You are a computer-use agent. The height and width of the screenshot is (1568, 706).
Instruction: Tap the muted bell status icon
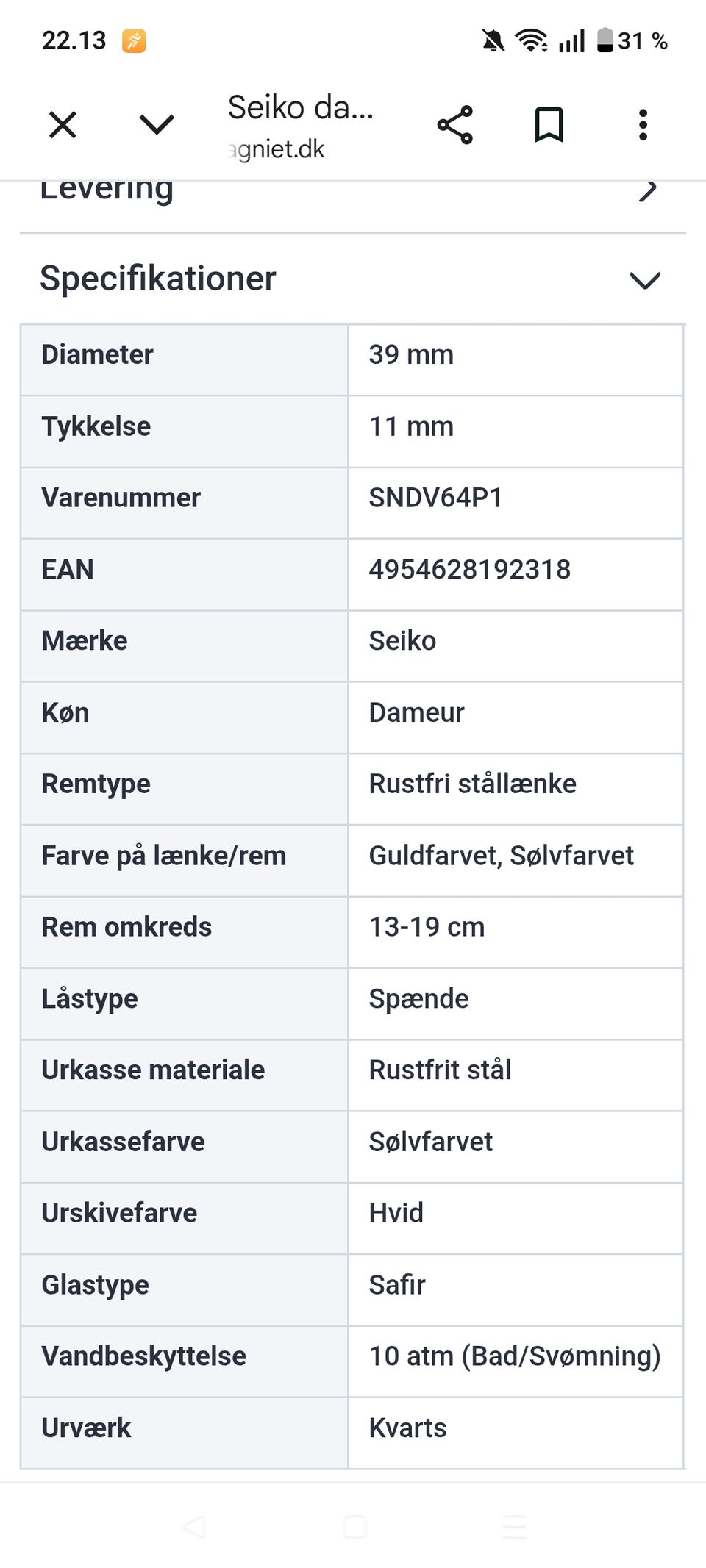(493, 40)
